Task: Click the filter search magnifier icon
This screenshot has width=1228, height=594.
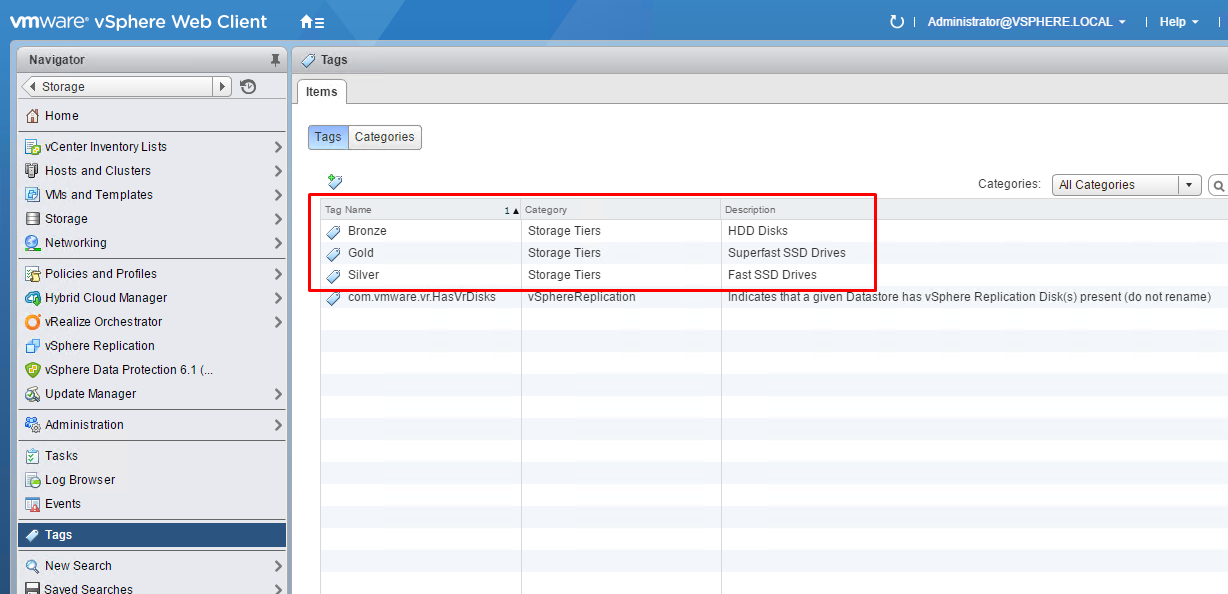Action: (1218, 185)
